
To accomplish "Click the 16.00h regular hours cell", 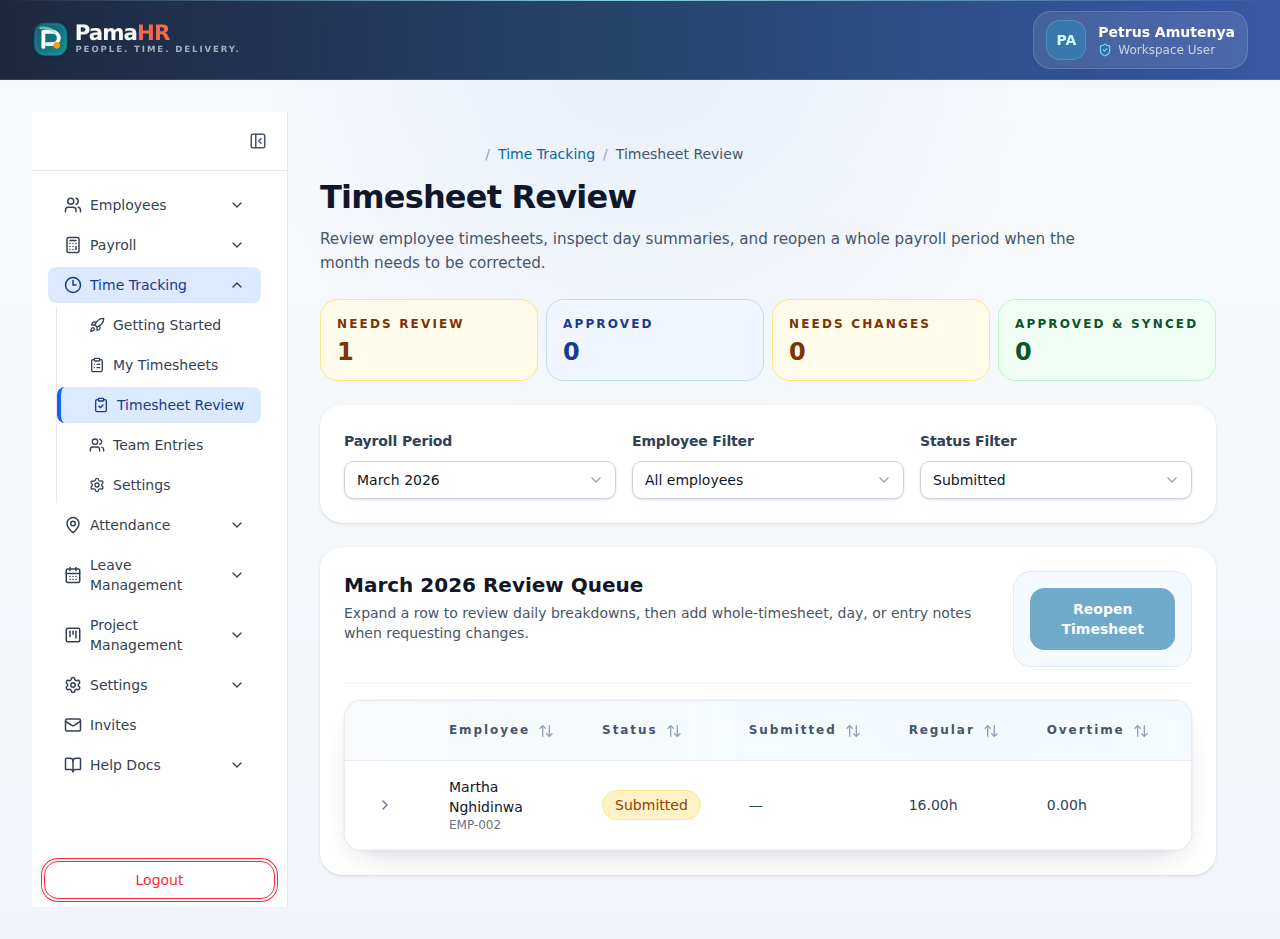I will pyautogui.click(x=933, y=805).
